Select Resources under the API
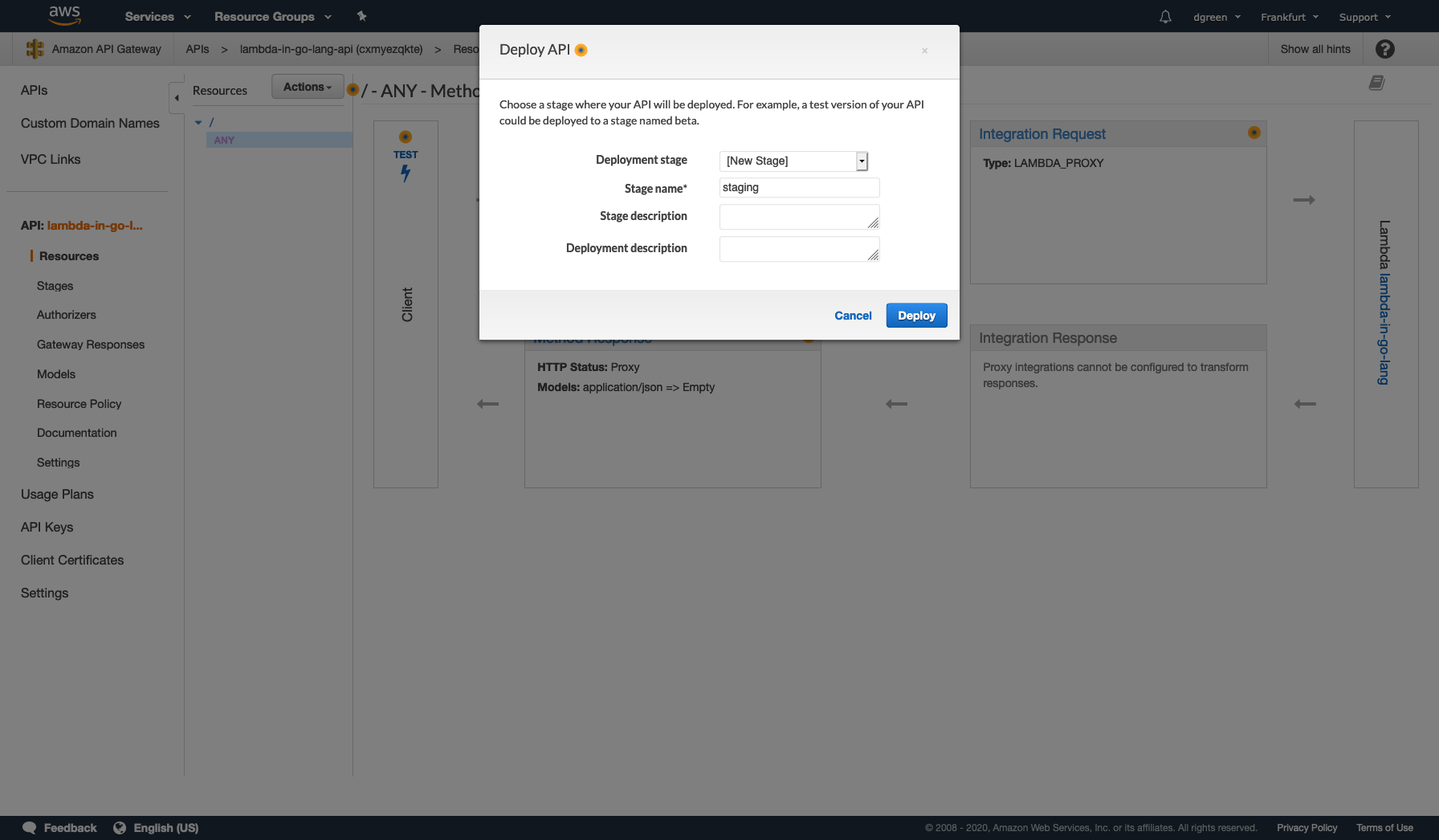 coord(69,256)
